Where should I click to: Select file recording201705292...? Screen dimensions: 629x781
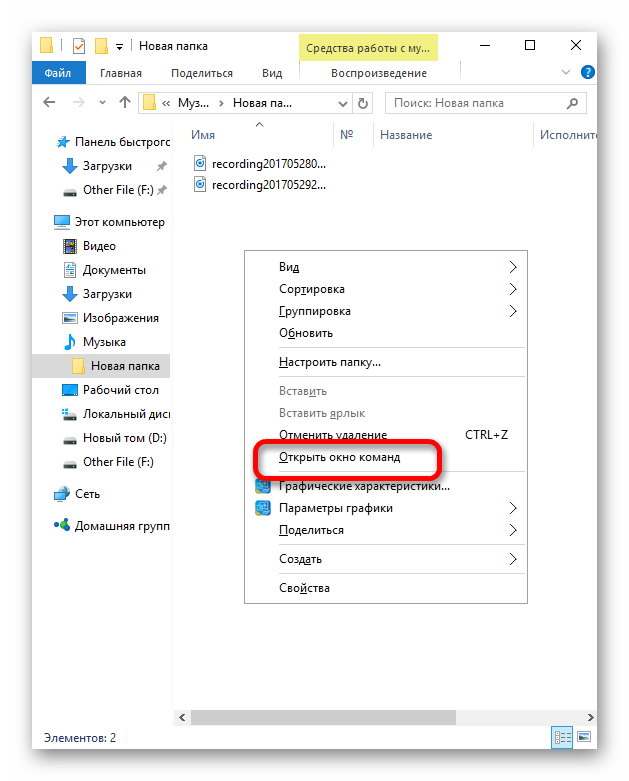pos(259,185)
